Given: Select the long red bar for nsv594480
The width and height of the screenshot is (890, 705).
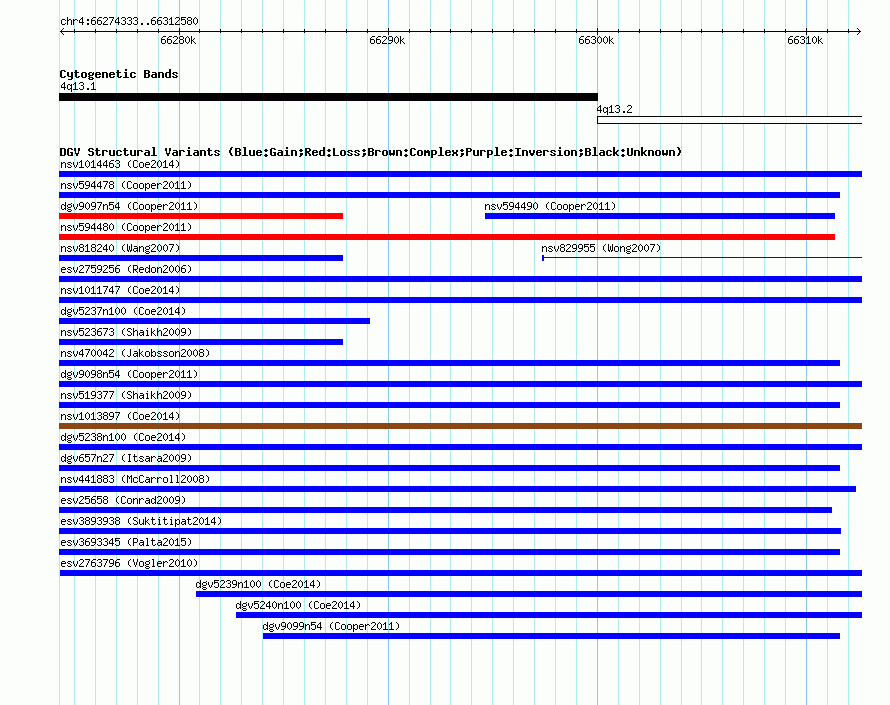Looking at the screenshot, I should pyautogui.click(x=447, y=237).
